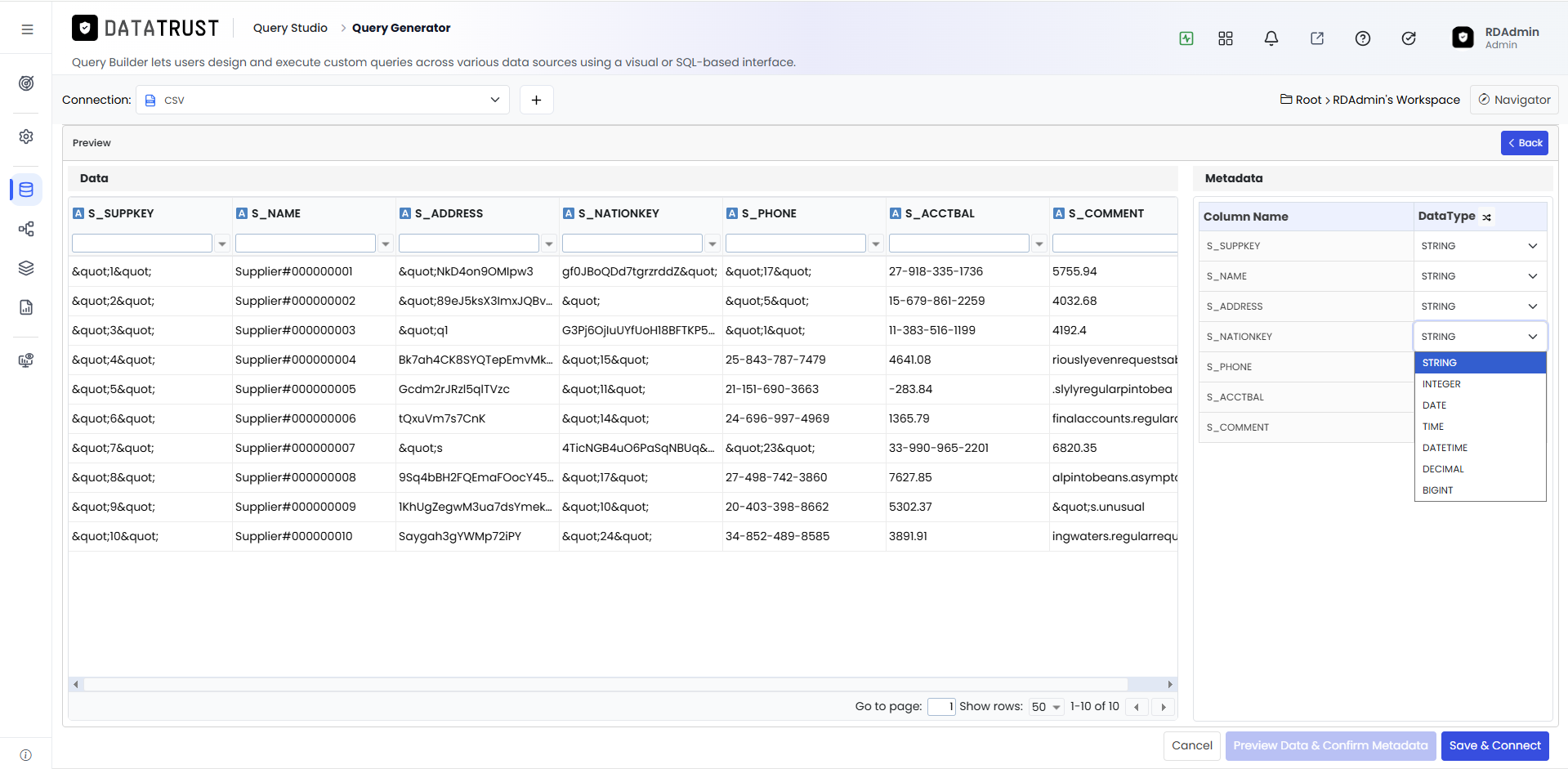Go to the next page arrow
This screenshot has height=769, width=1568.
pos(1164,707)
